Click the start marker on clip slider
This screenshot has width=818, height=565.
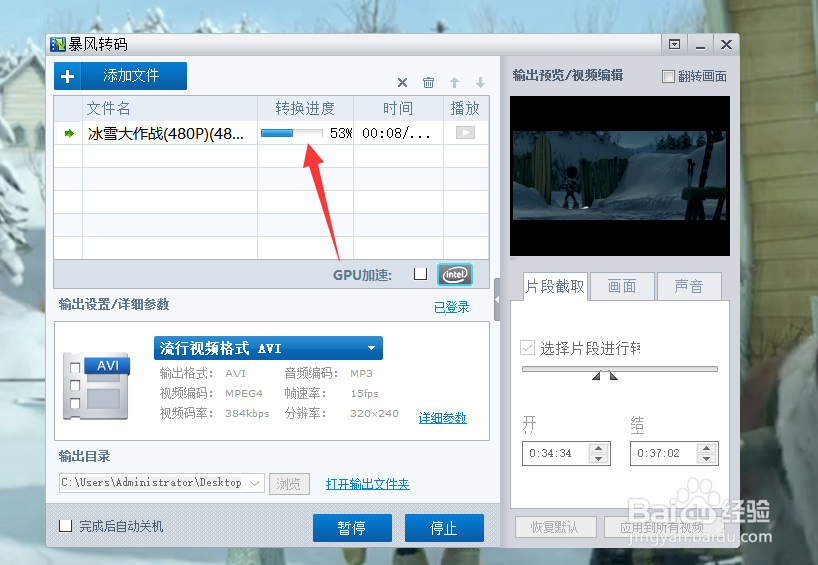[597, 376]
